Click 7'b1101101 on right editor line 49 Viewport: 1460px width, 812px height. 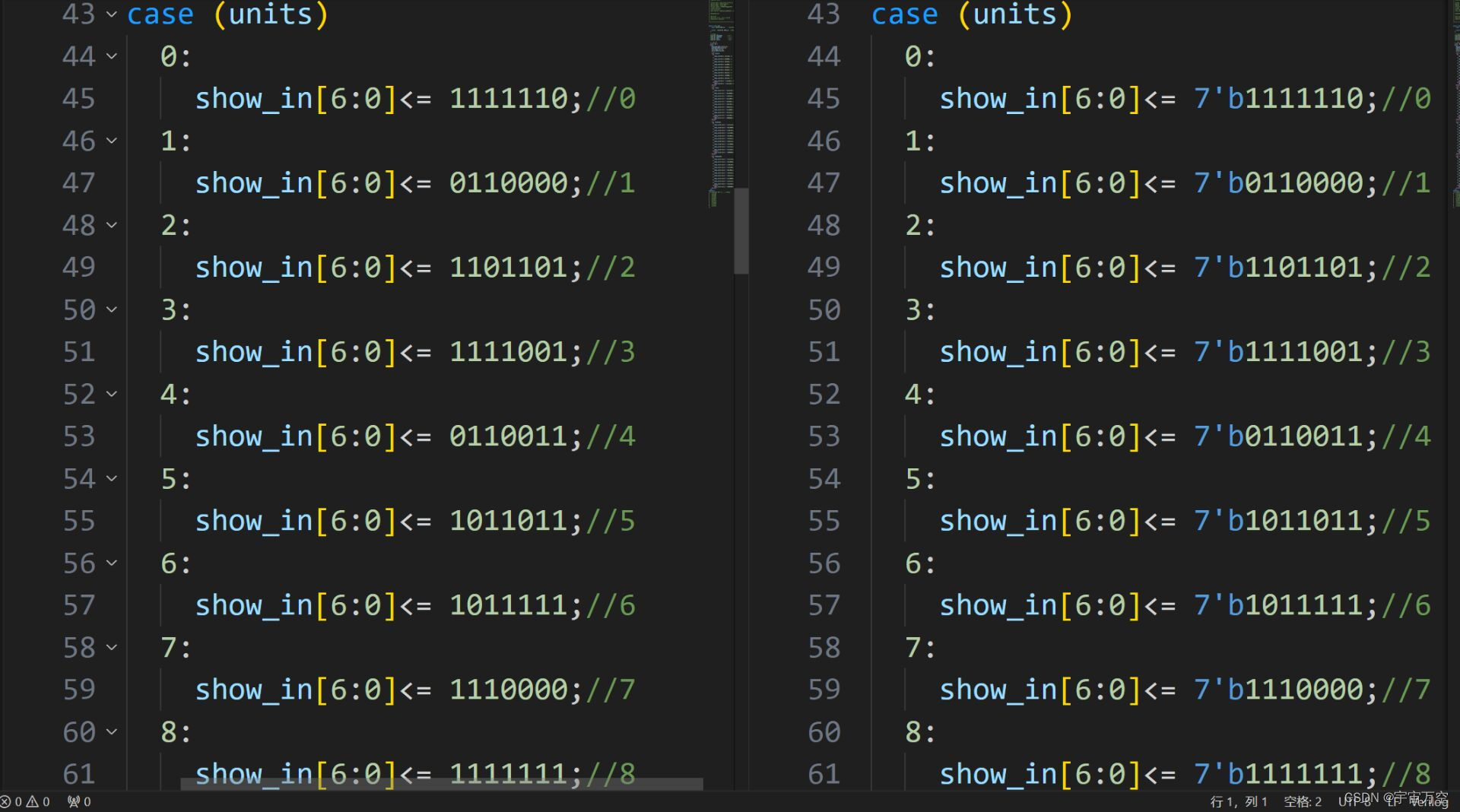1278,267
